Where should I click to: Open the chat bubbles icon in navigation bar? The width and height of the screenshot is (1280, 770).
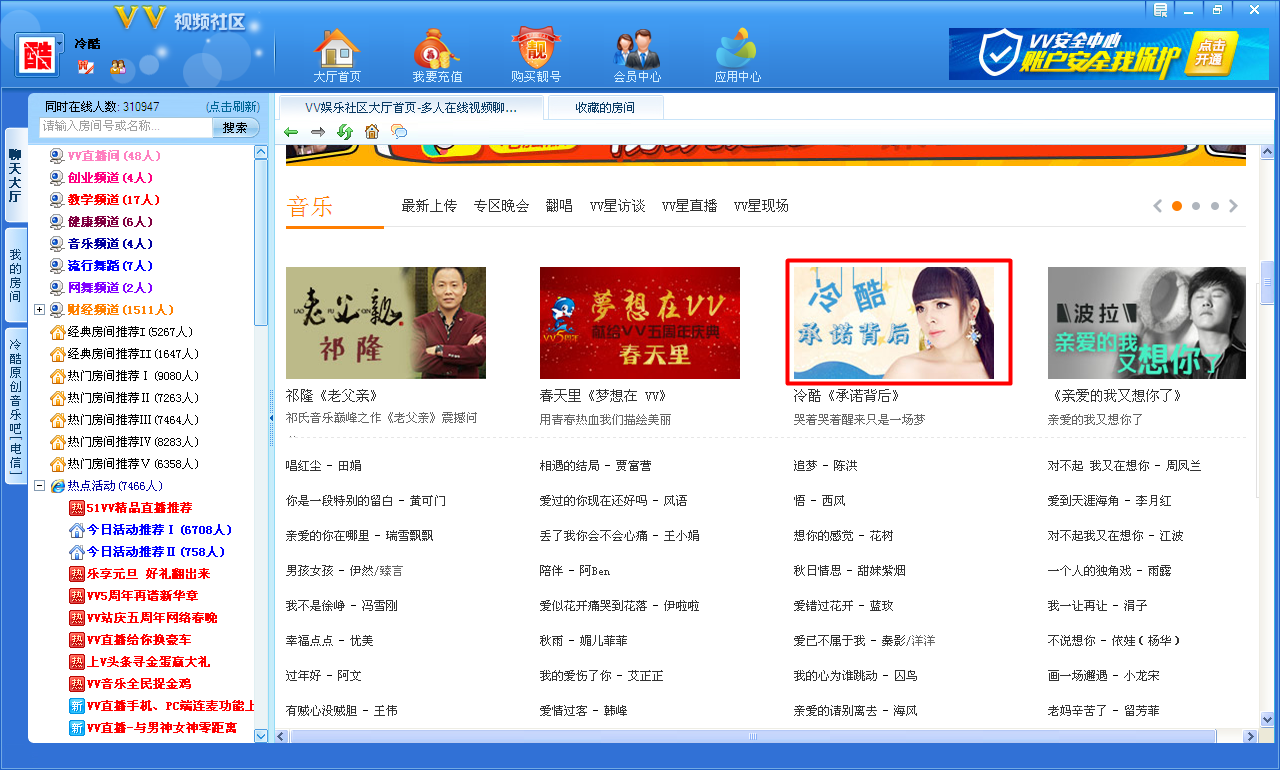tap(399, 132)
